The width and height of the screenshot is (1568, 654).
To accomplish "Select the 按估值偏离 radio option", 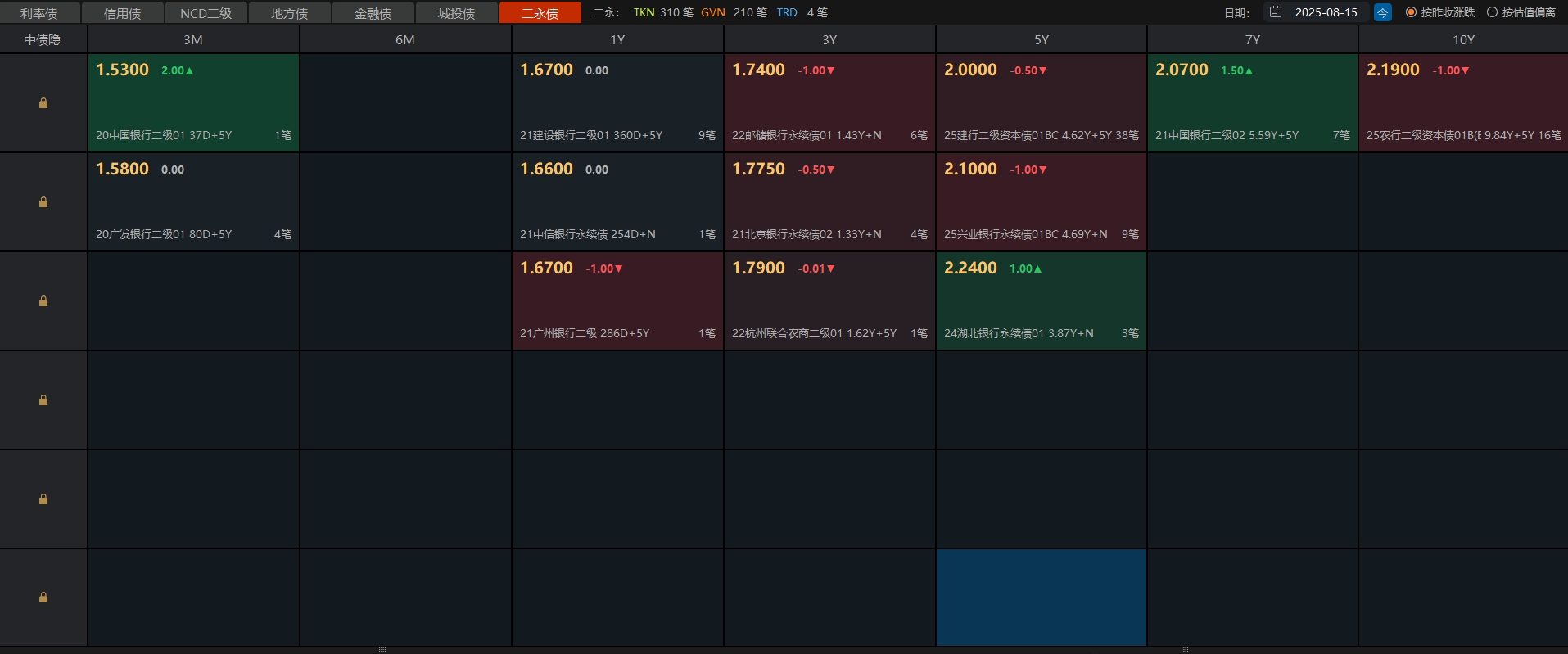I will [1521, 12].
